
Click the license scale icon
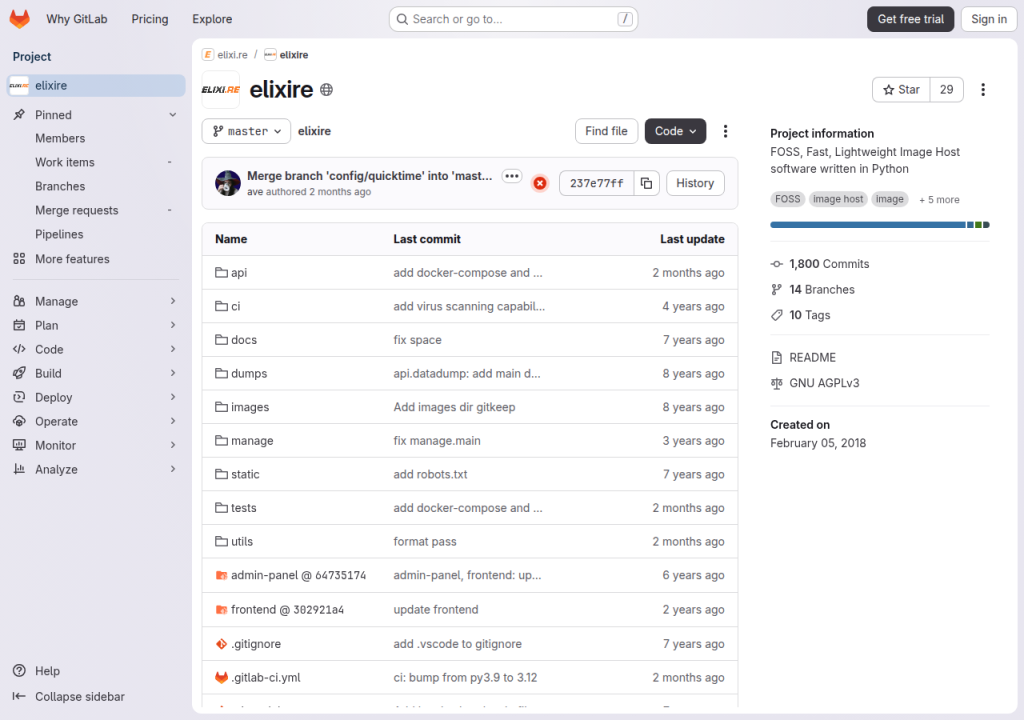(x=776, y=384)
